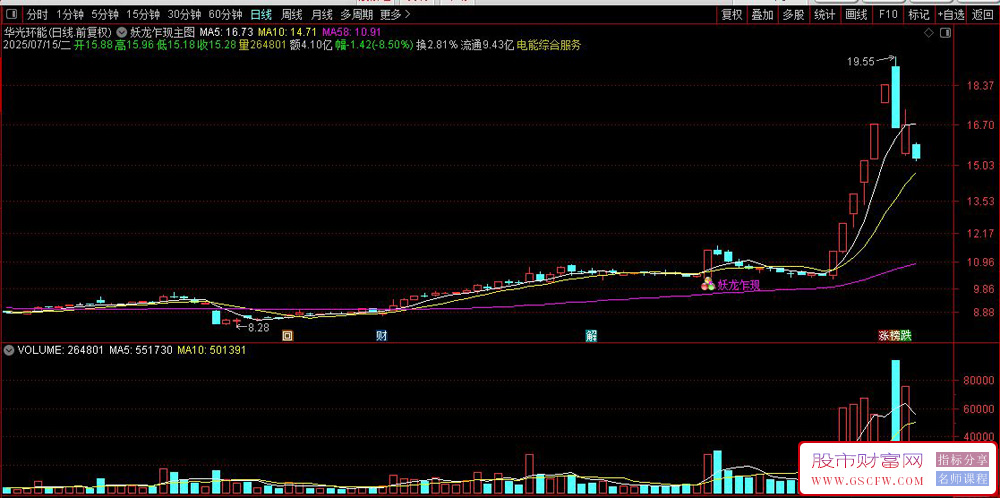Click the 妖龙乍现主图 indicator name
The width and height of the screenshot is (1000, 498).
point(162,32)
